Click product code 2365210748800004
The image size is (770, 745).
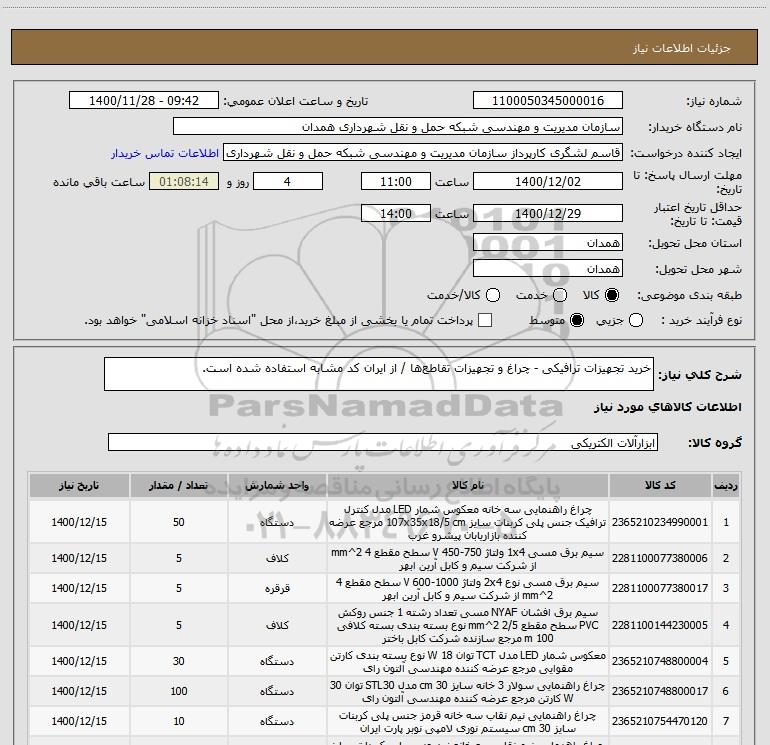660,661
